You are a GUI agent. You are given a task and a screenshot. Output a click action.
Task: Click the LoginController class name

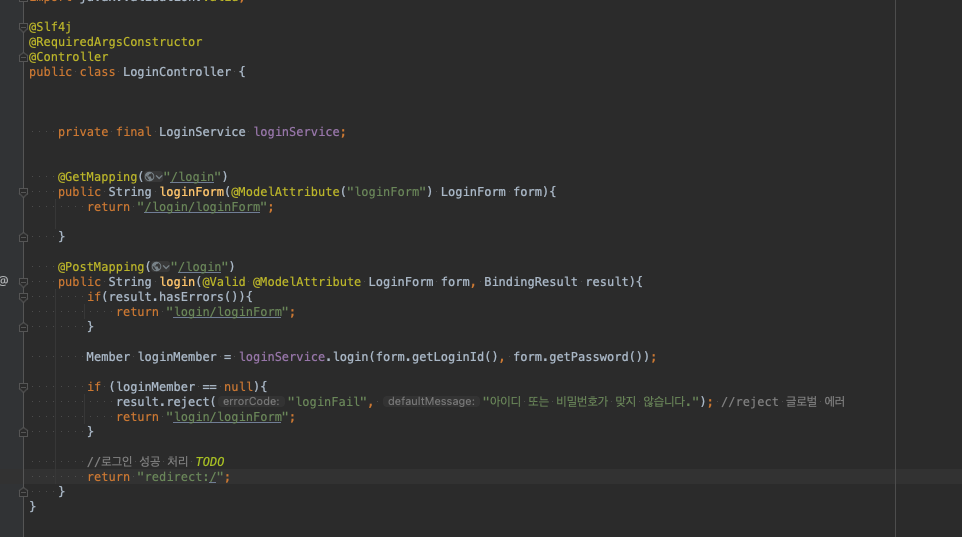177,72
